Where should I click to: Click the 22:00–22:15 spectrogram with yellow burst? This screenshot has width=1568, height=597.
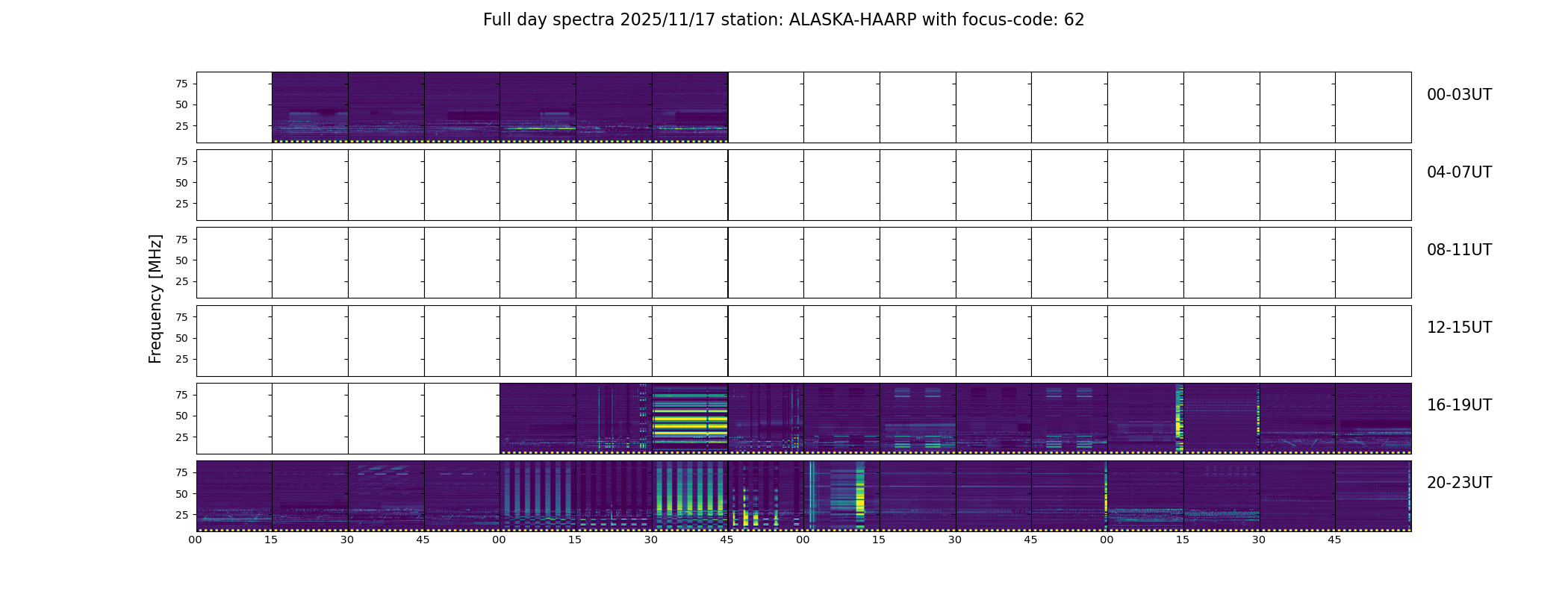pyautogui.click(x=841, y=496)
